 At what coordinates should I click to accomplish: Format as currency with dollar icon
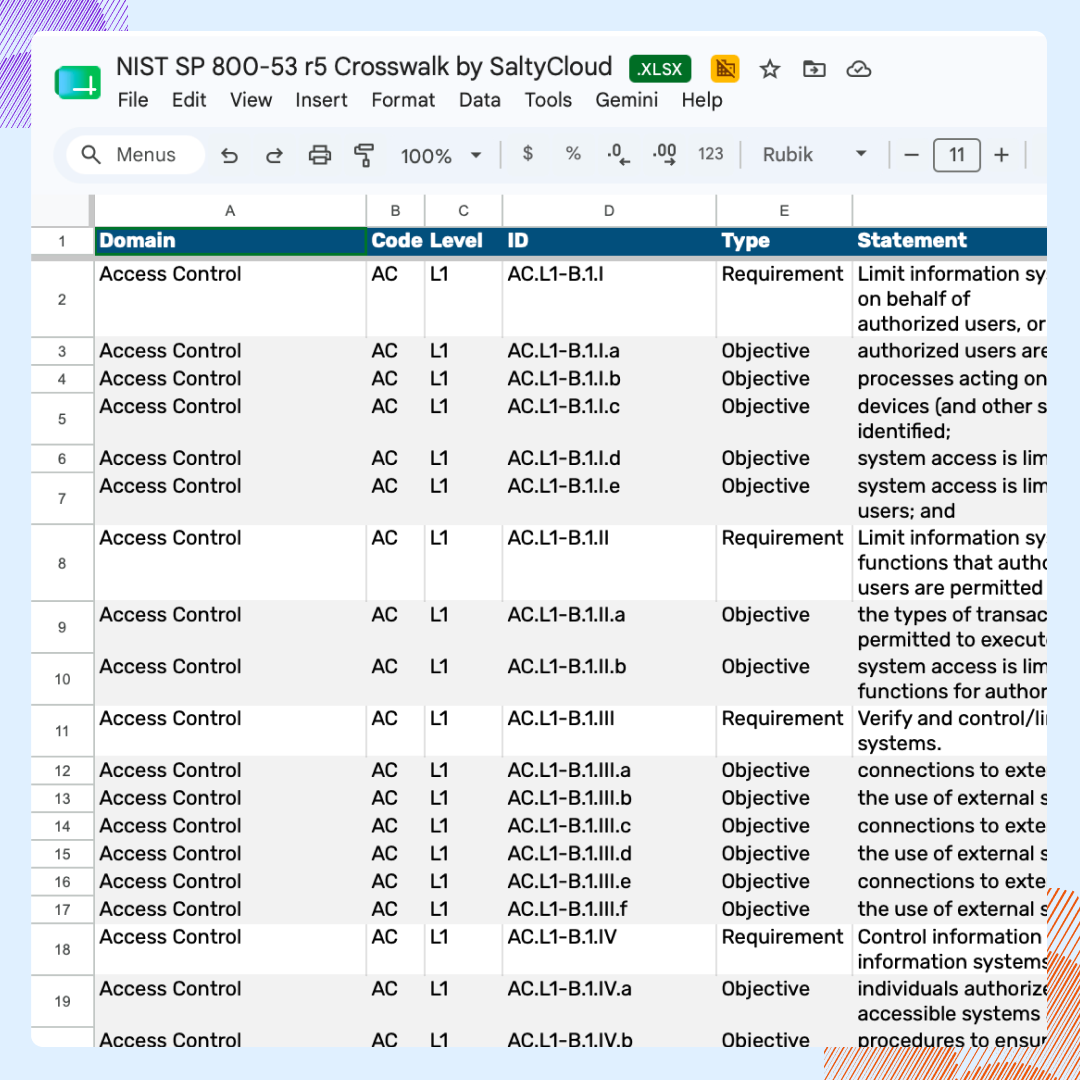coord(528,153)
